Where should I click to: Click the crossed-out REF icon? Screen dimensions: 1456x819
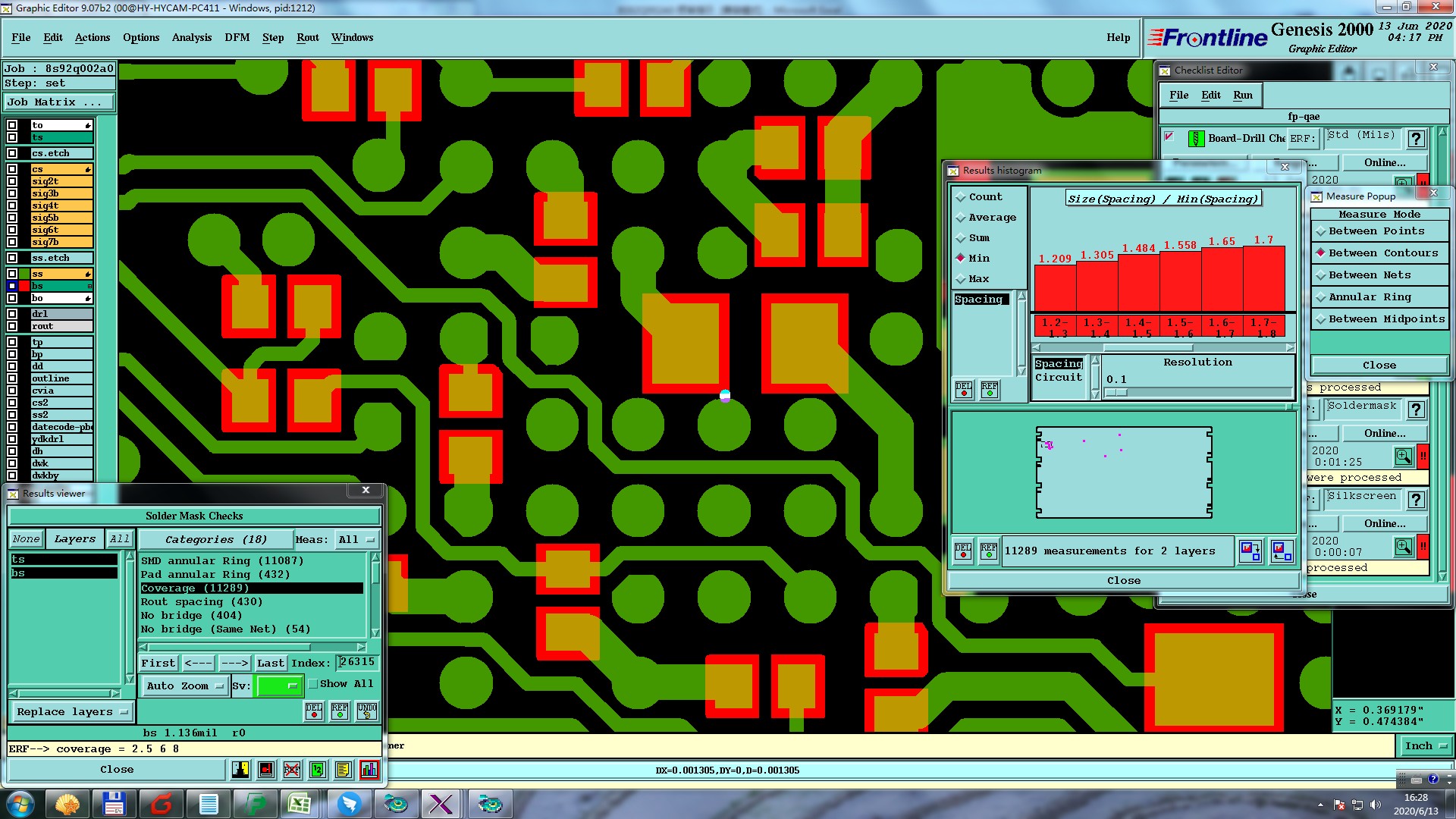[292, 770]
